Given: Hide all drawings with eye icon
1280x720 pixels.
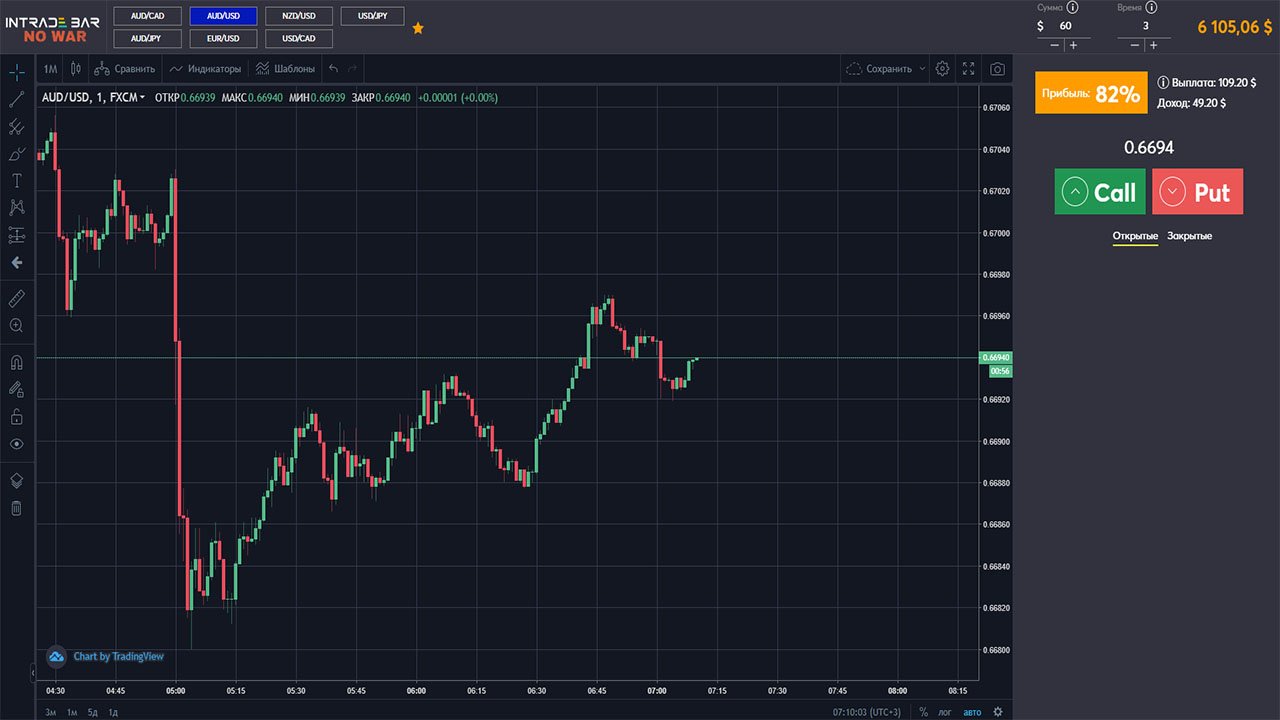Looking at the screenshot, I should pyautogui.click(x=16, y=443).
